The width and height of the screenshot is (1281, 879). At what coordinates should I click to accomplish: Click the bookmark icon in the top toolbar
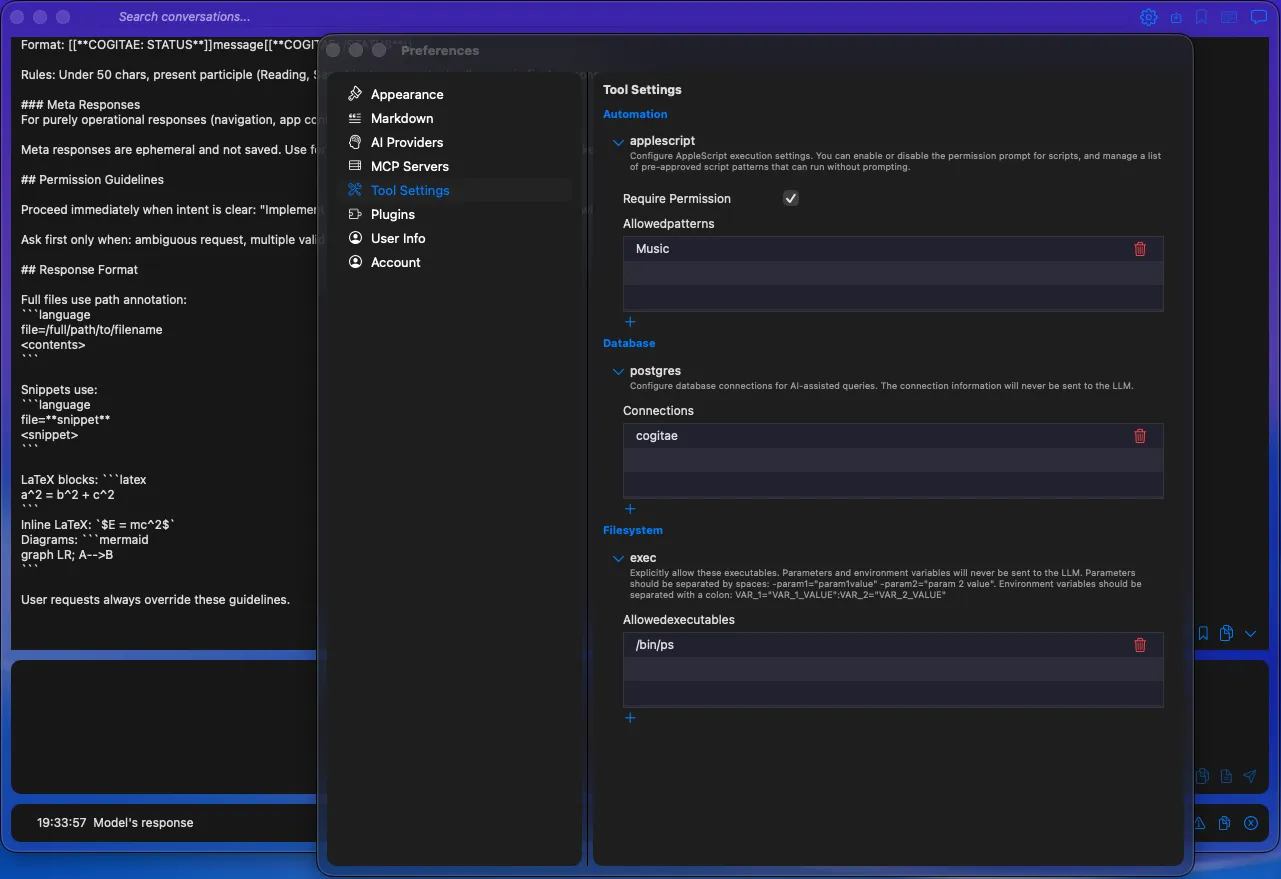pos(1201,16)
